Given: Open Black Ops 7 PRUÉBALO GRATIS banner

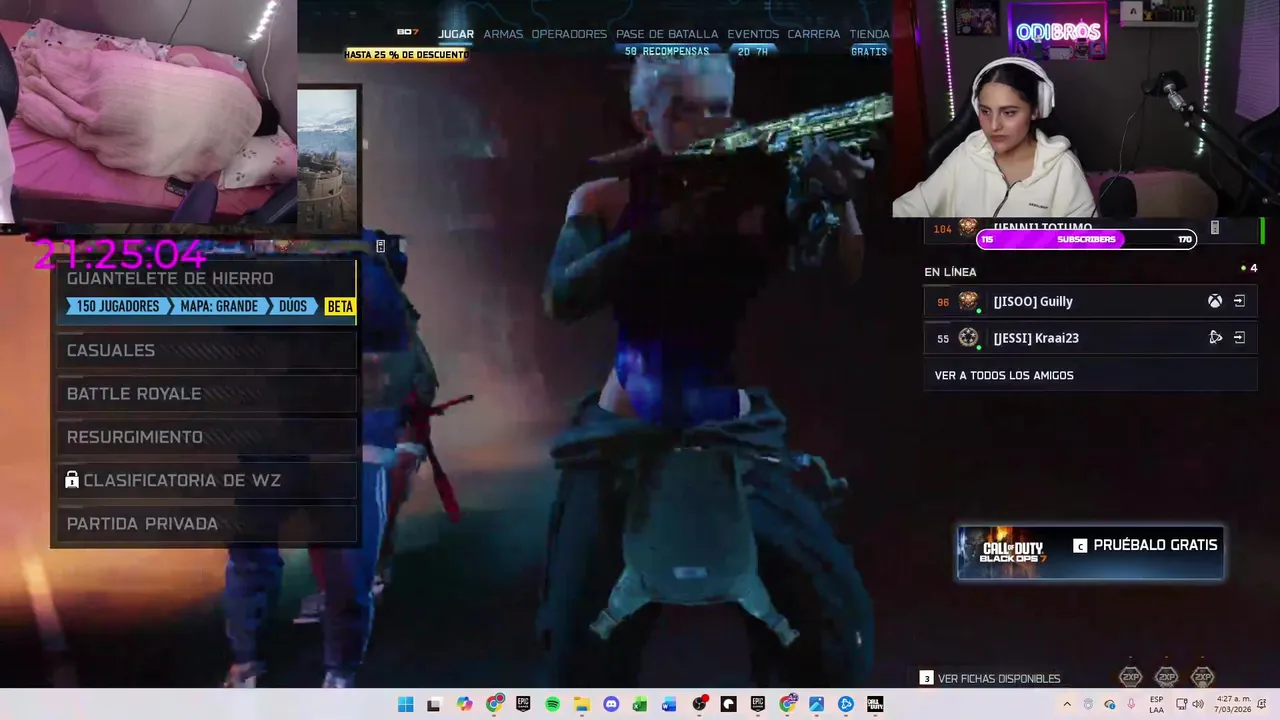Looking at the screenshot, I should tap(1090, 553).
